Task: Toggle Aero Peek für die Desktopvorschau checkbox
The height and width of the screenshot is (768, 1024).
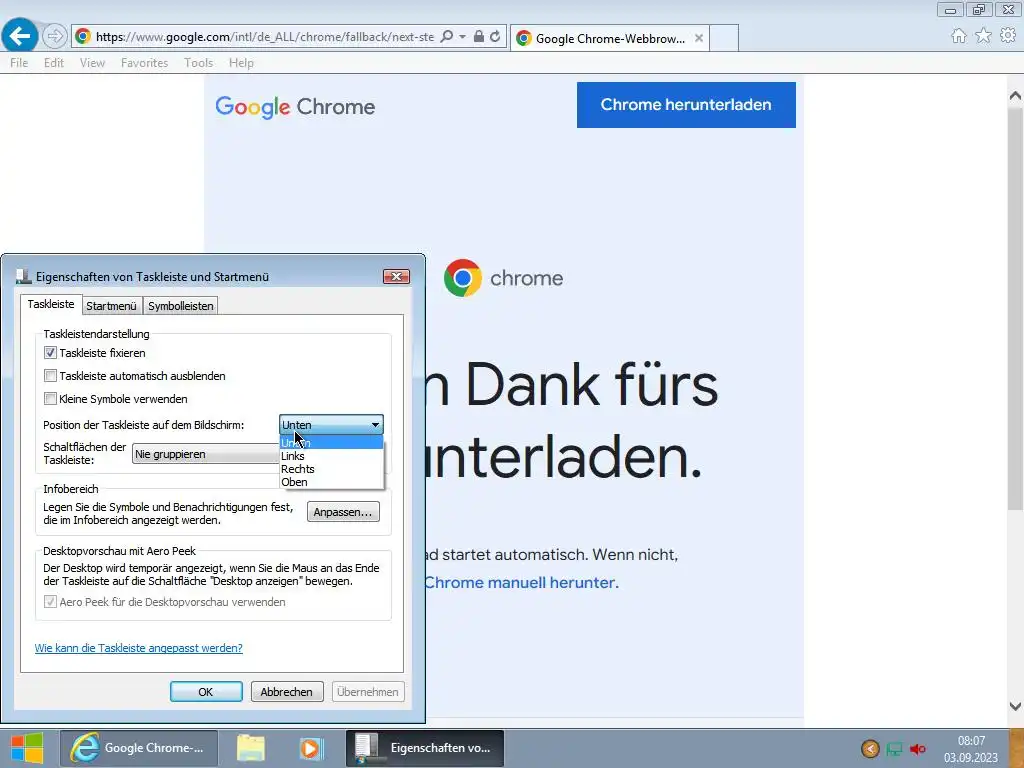Action: coord(50,601)
